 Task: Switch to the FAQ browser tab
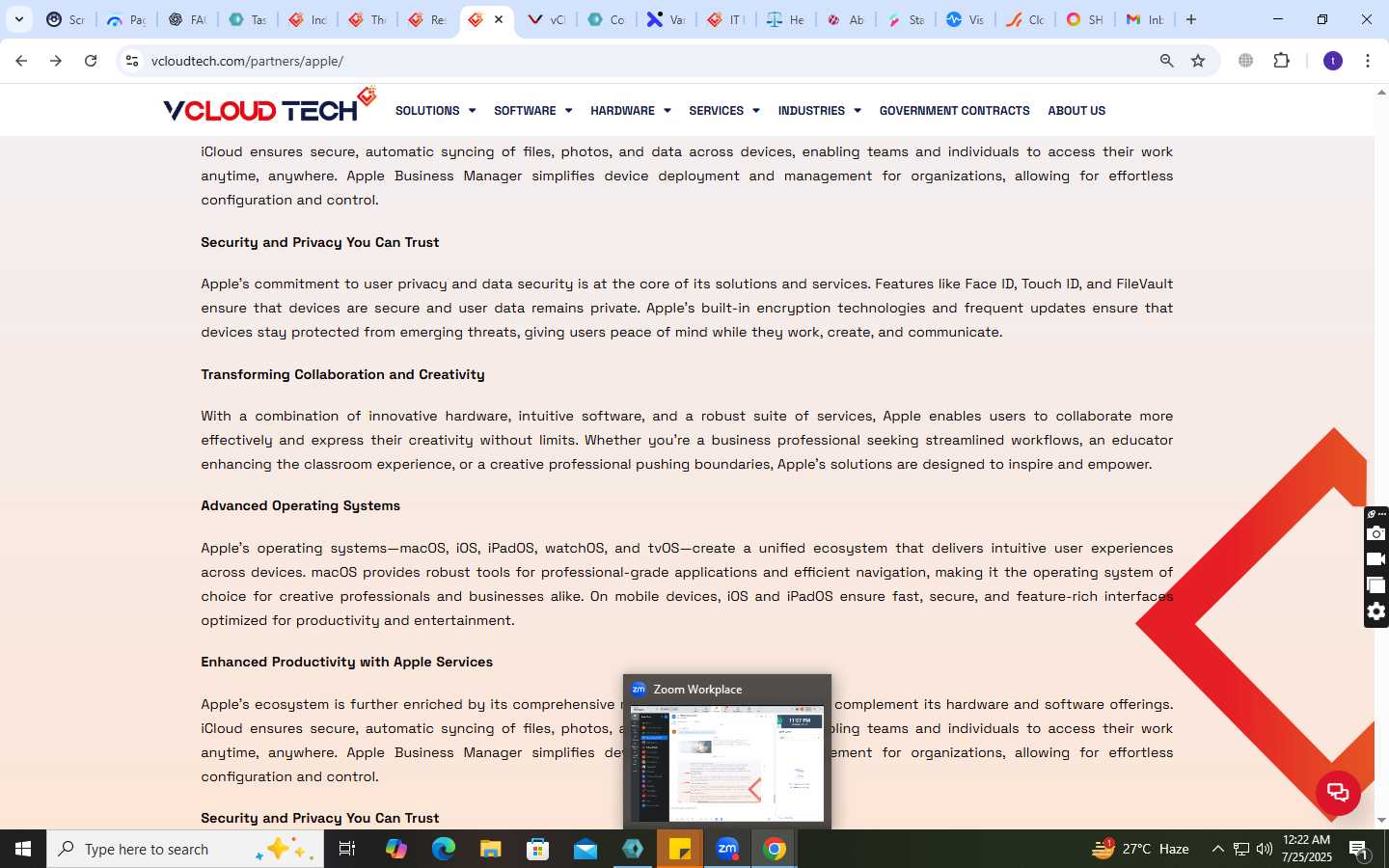pyautogui.click(x=188, y=19)
